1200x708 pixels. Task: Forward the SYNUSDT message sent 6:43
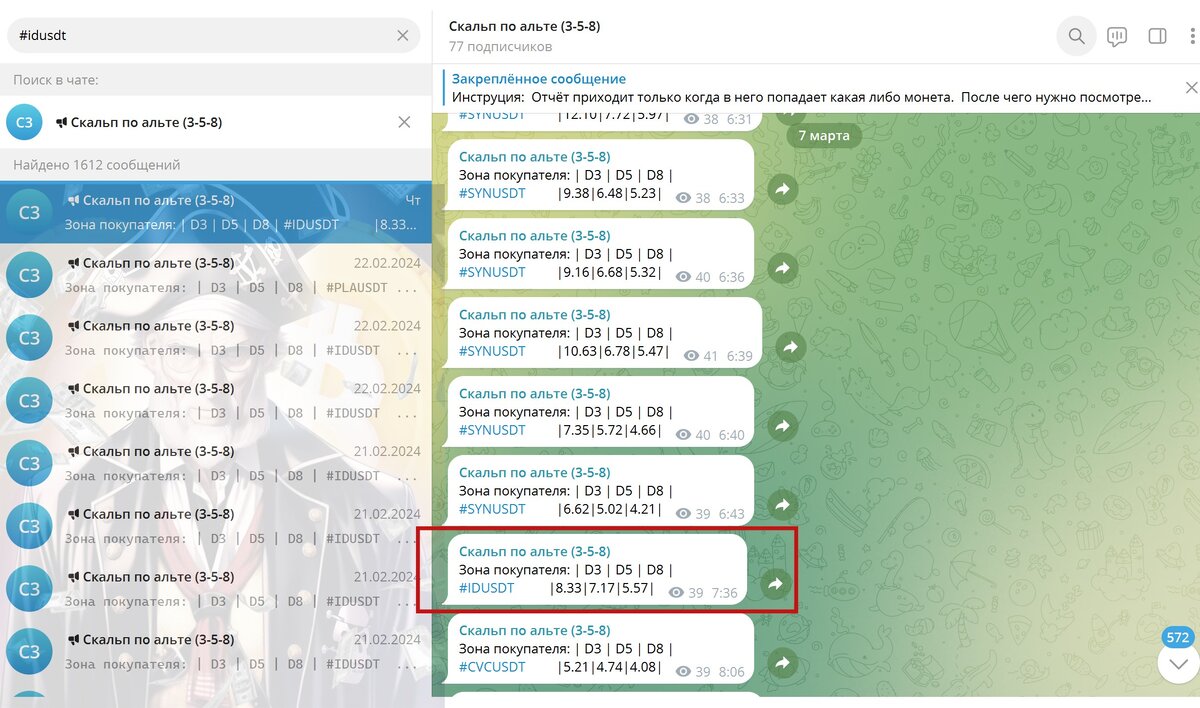(x=783, y=505)
